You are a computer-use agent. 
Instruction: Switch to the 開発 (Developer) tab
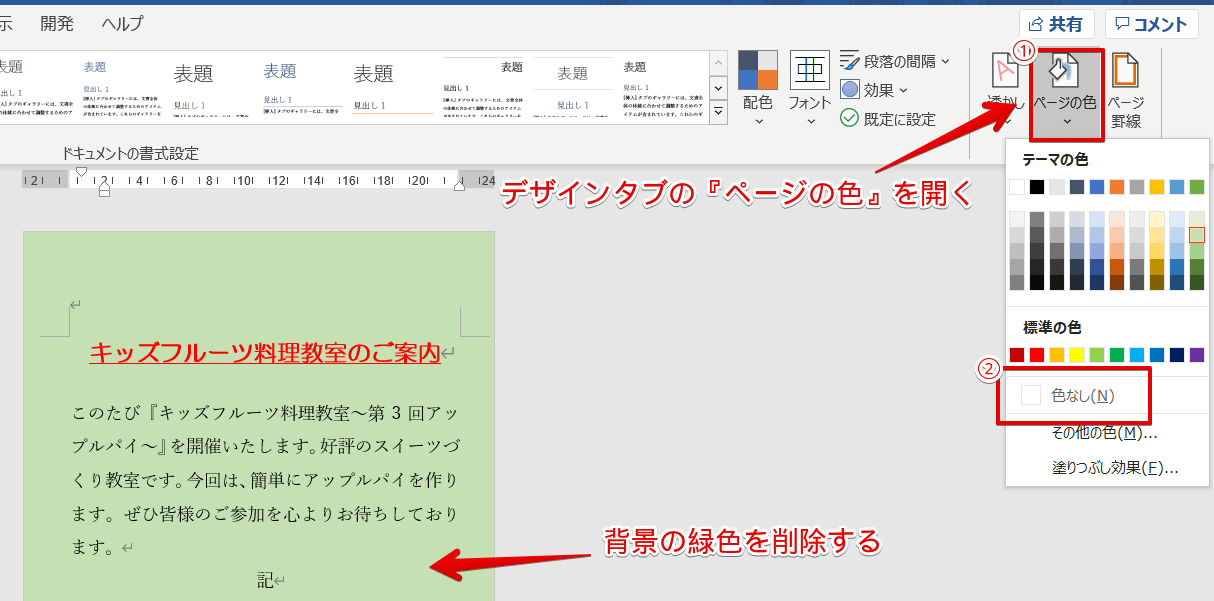tap(56, 23)
